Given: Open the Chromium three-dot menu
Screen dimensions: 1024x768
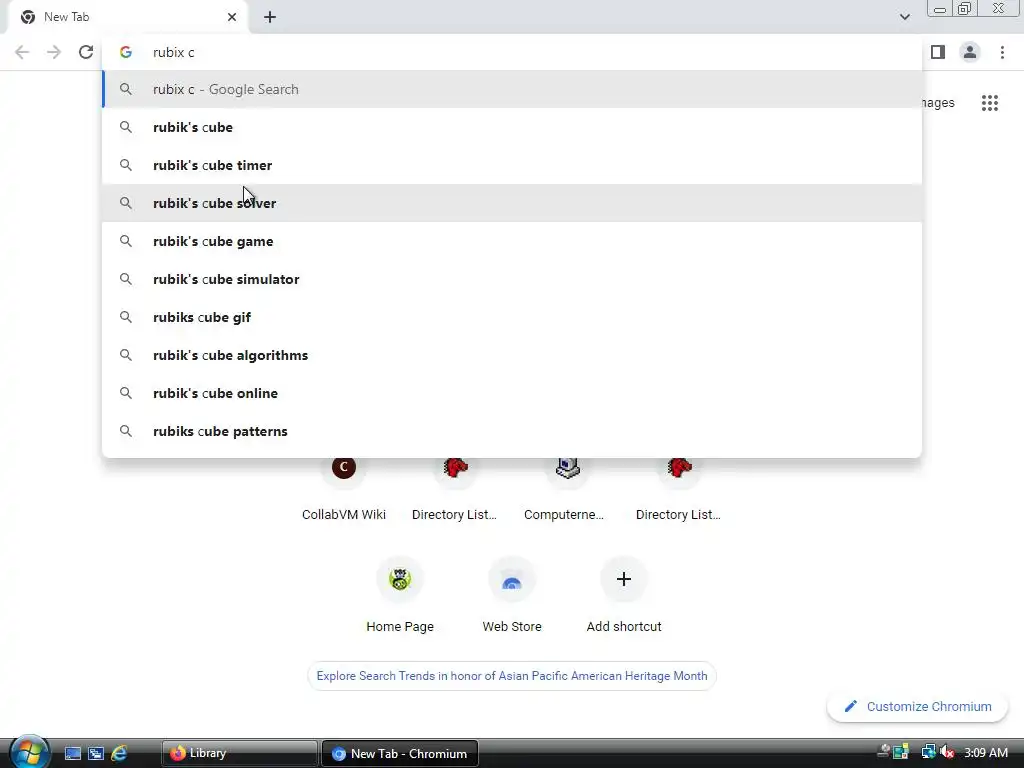Looking at the screenshot, I should coord(1002,52).
